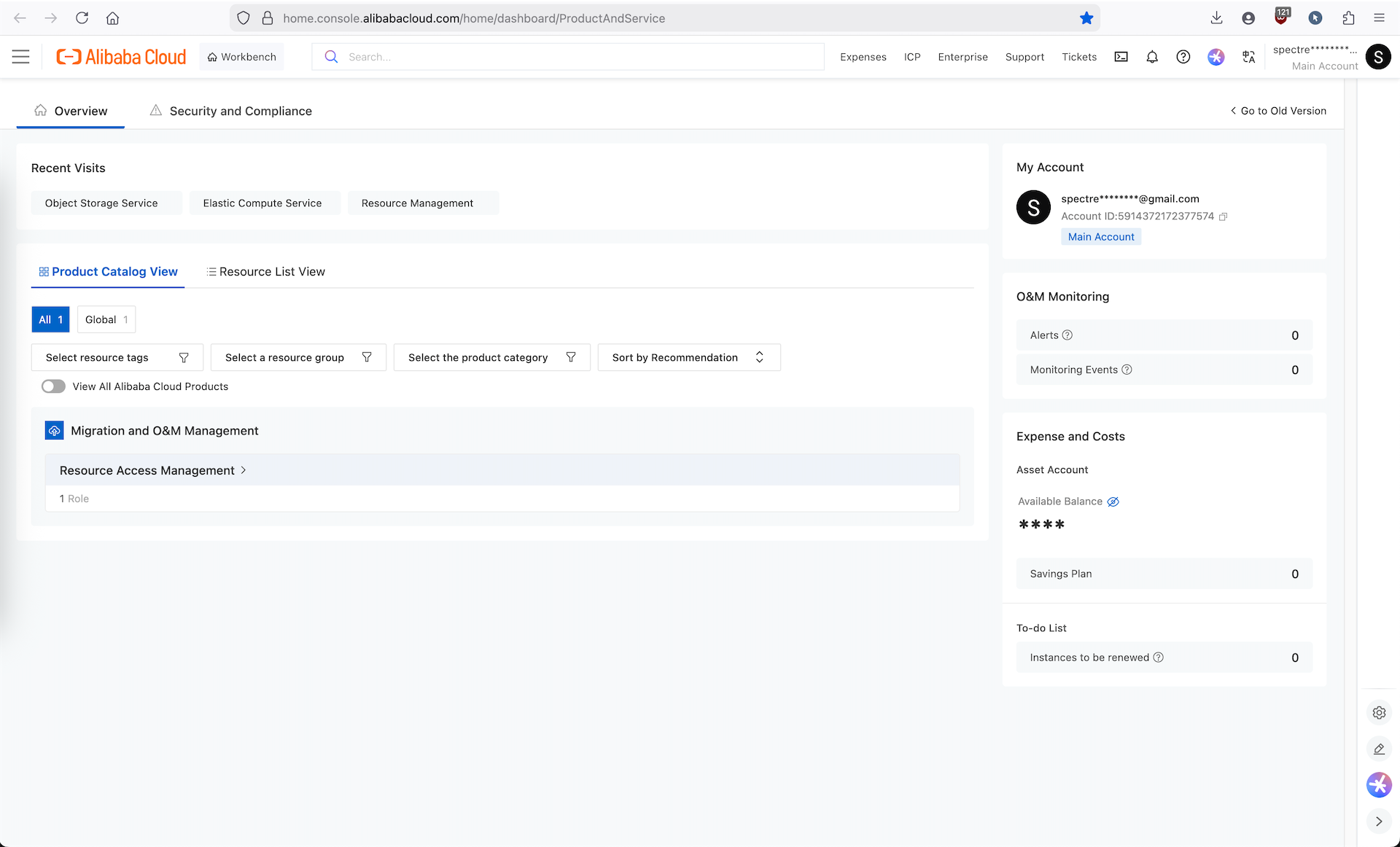Click the settings gear in right sidebar

tap(1378, 713)
